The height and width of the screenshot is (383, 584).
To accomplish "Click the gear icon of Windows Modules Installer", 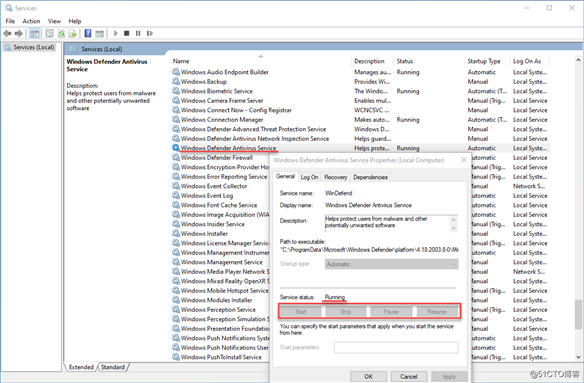I will (176, 300).
